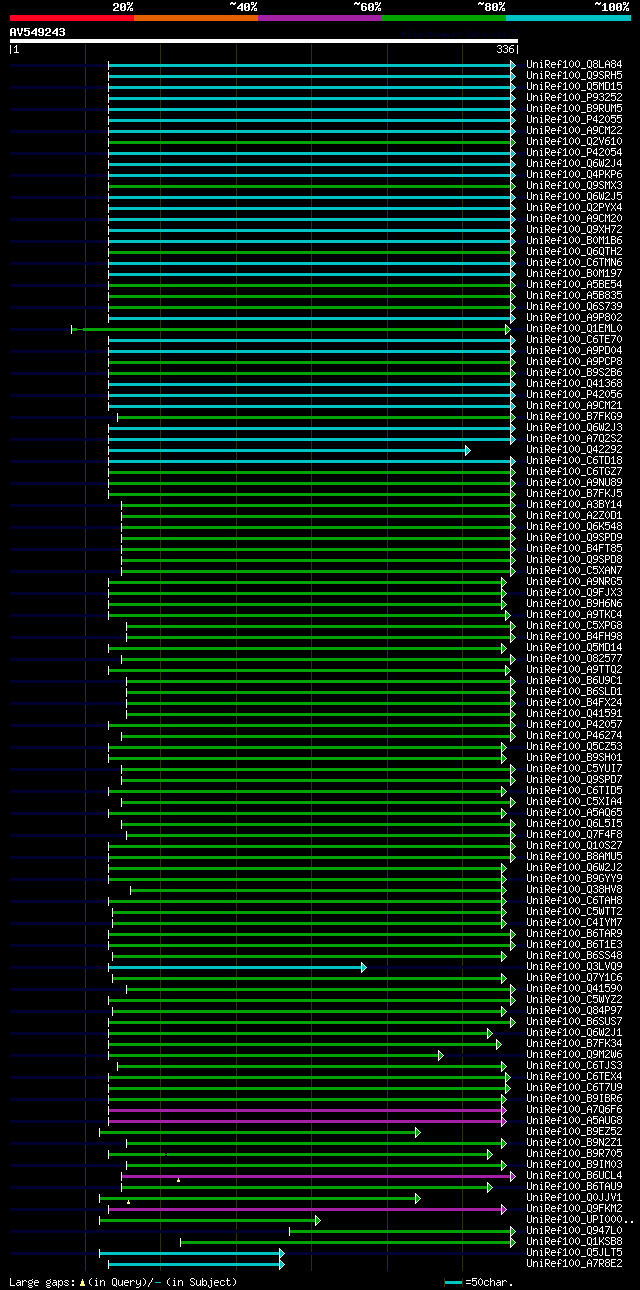640x1290 pixels.
Task: Select the hit label UniRef100_Q2PYX4
Action: tap(574, 208)
